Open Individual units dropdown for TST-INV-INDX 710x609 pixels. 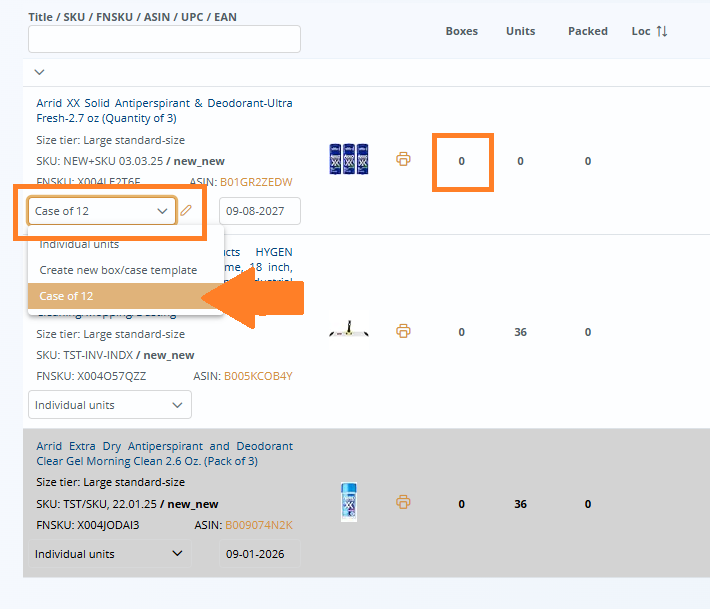click(x=109, y=405)
